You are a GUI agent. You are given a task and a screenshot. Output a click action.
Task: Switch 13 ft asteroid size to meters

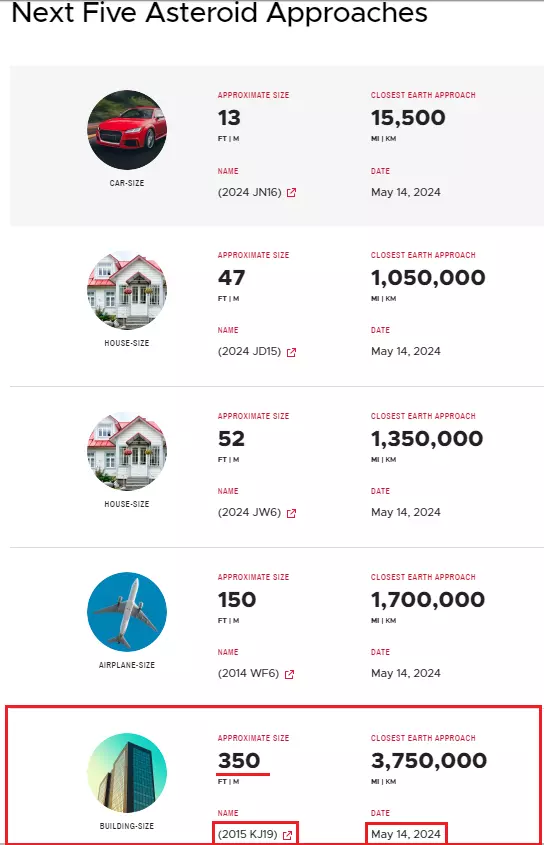pos(236,138)
